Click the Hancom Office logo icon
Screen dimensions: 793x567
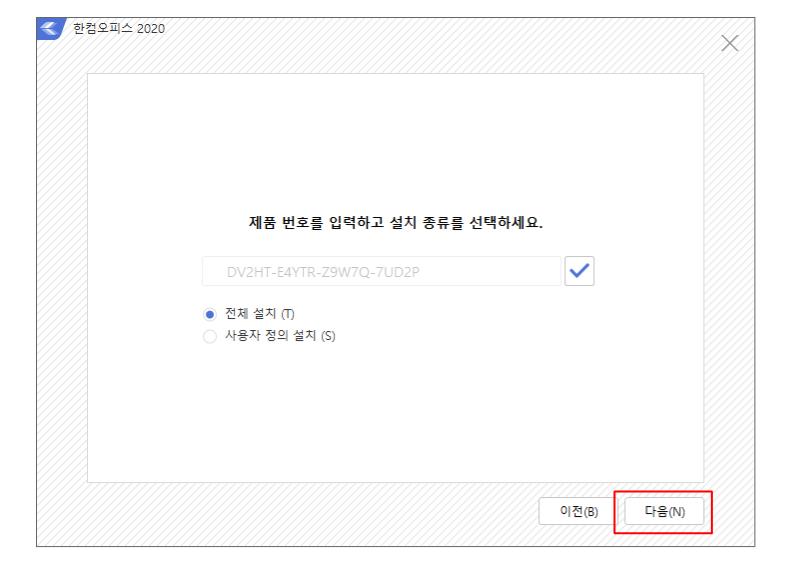[51, 28]
